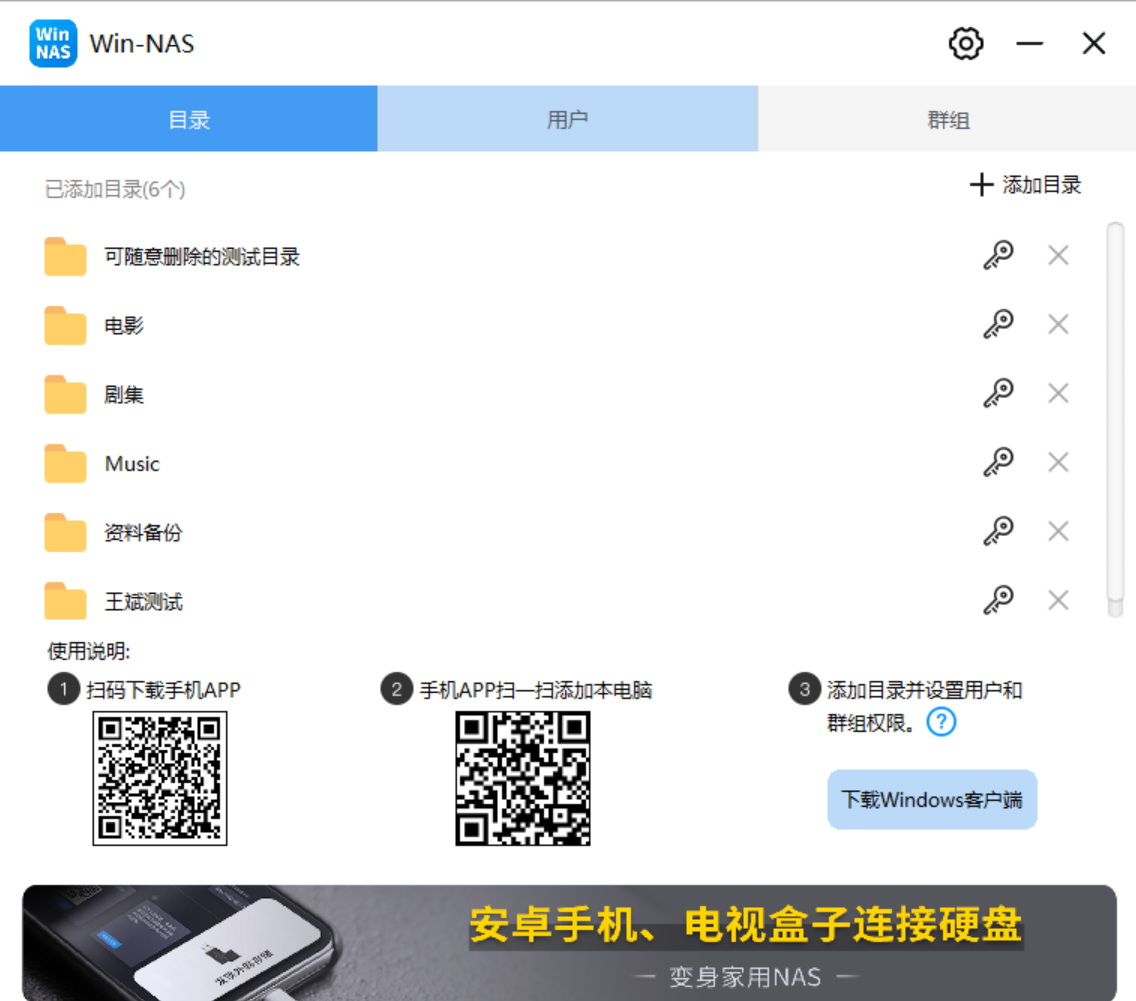Switch to the 目录 tab

tap(188, 119)
